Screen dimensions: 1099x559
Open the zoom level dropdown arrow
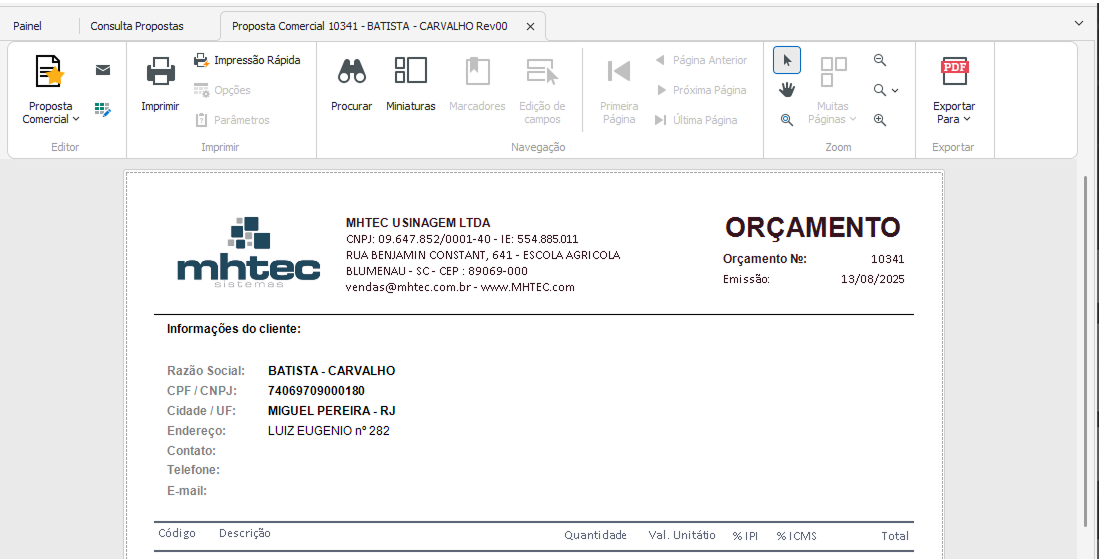[894, 90]
